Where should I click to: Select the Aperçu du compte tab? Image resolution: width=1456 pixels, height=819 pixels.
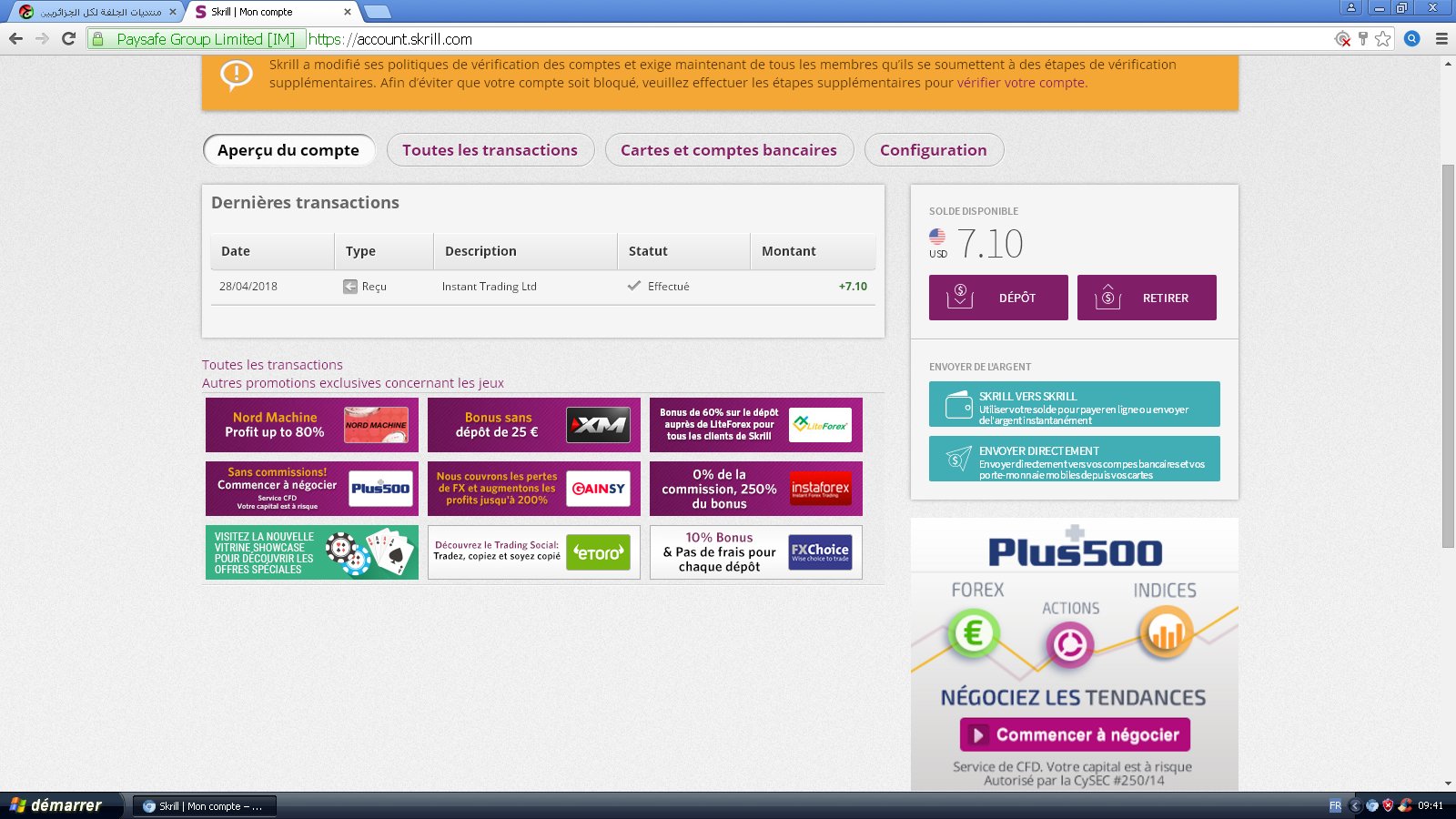tap(288, 150)
